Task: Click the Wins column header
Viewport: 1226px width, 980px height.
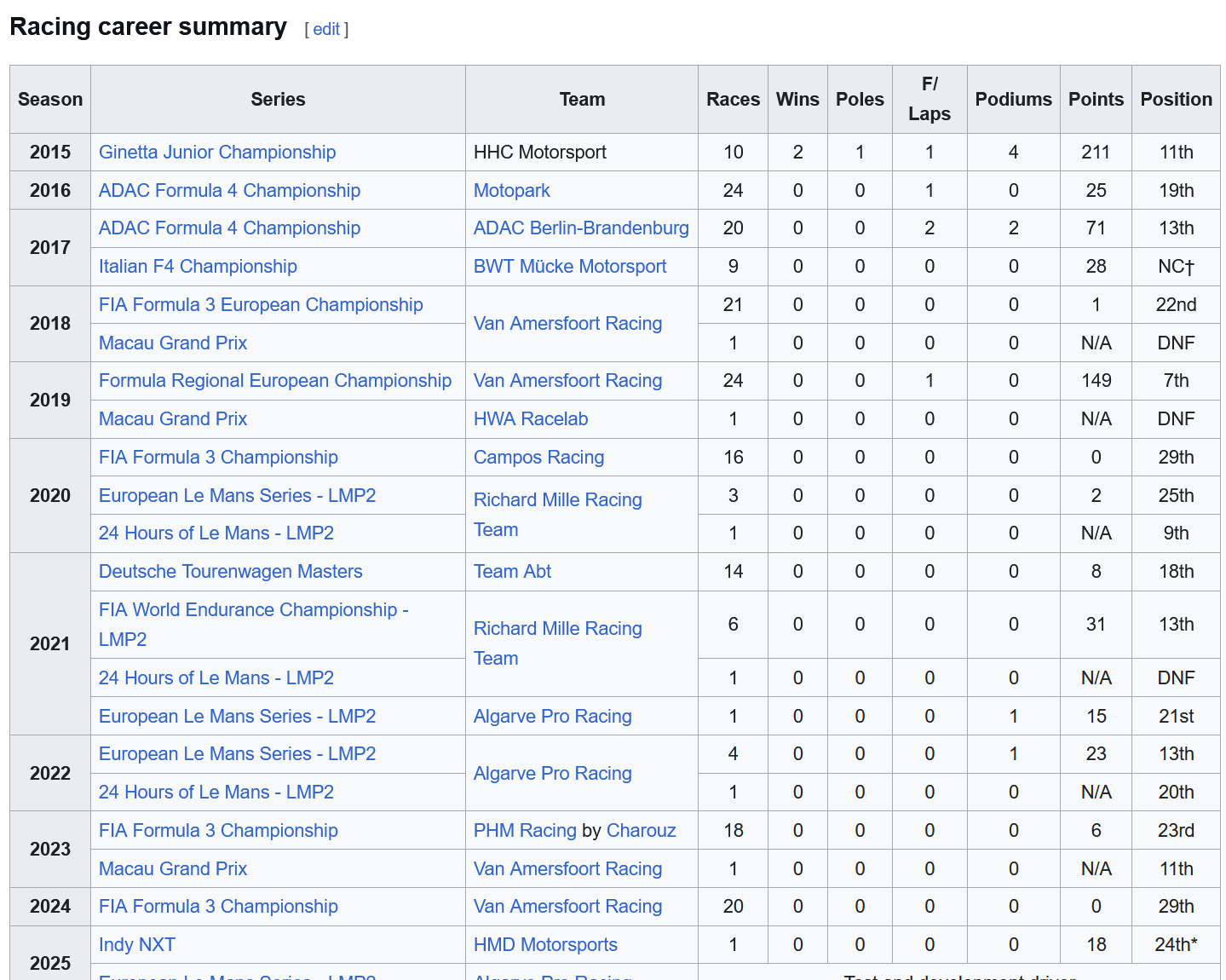Action: tap(797, 99)
